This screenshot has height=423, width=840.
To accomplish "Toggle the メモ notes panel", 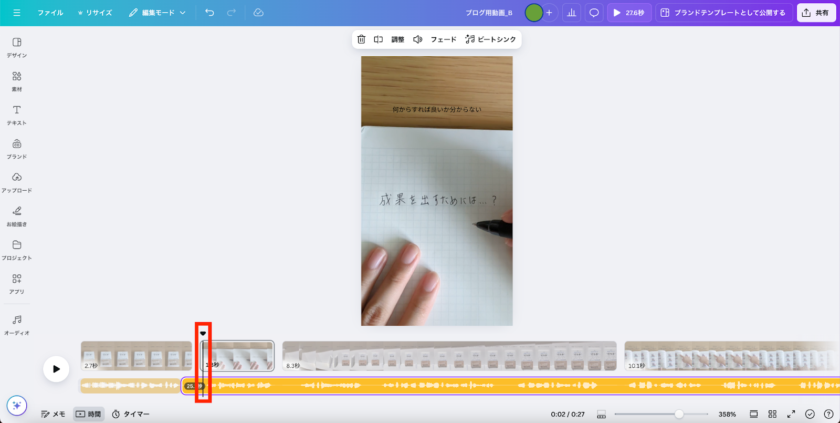I will [53, 413].
